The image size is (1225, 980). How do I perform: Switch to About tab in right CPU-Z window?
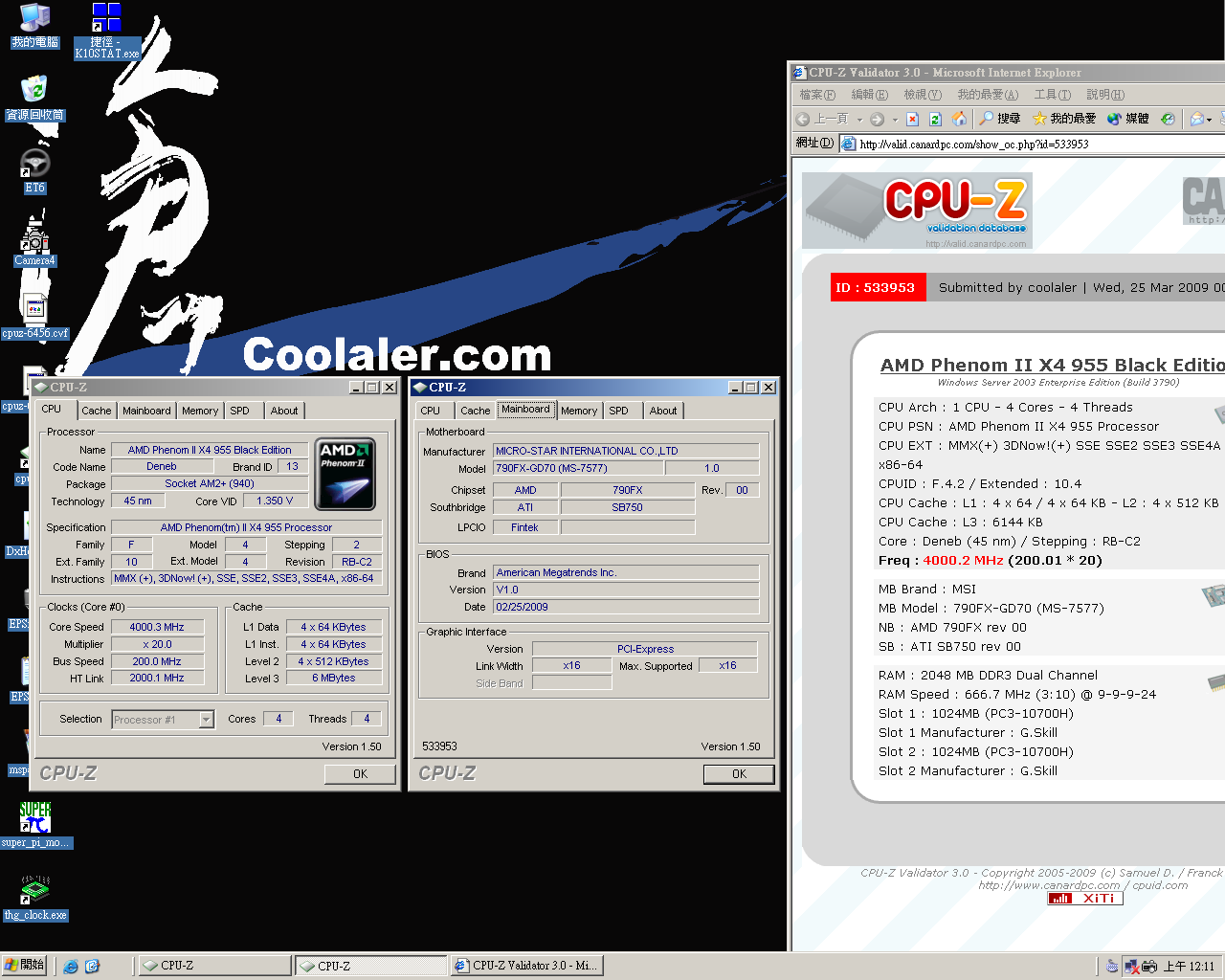click(x=663, y=411)
